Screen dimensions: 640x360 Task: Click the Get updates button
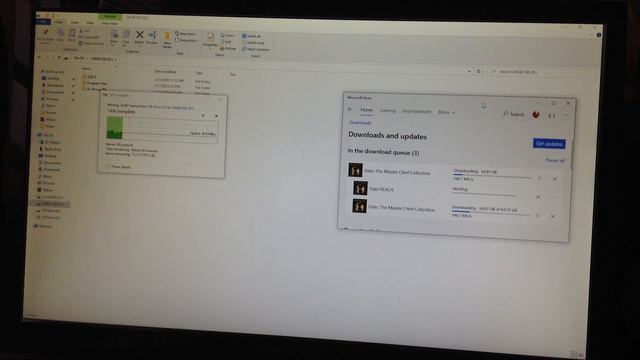[549, 144]
